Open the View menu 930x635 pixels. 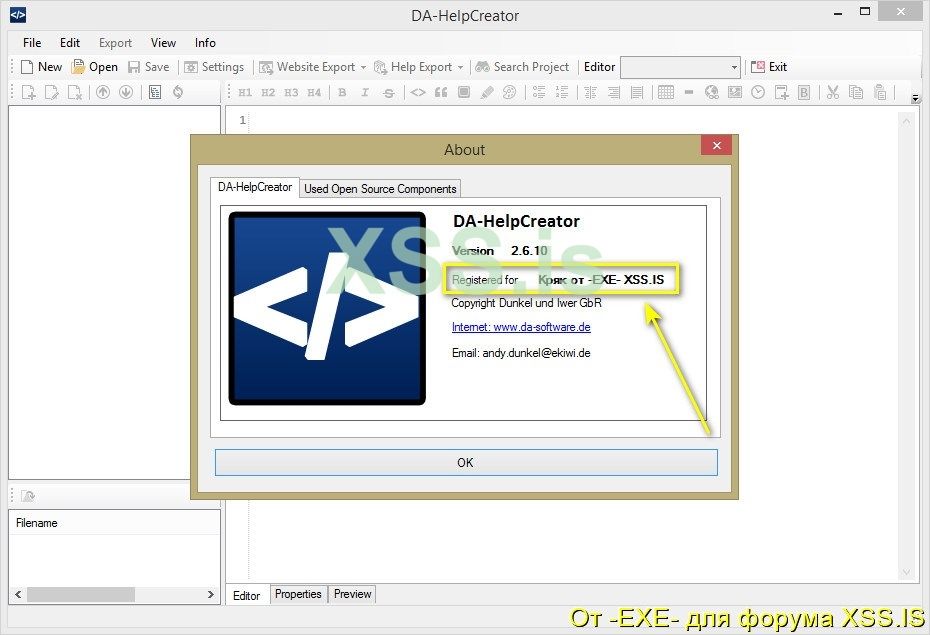tap(163, 43)
